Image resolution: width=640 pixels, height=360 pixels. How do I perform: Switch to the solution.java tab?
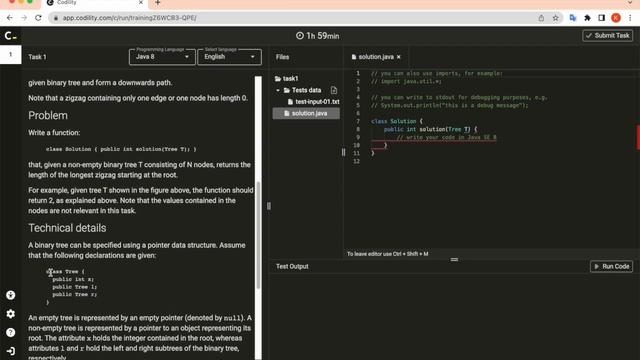point(376,57)
